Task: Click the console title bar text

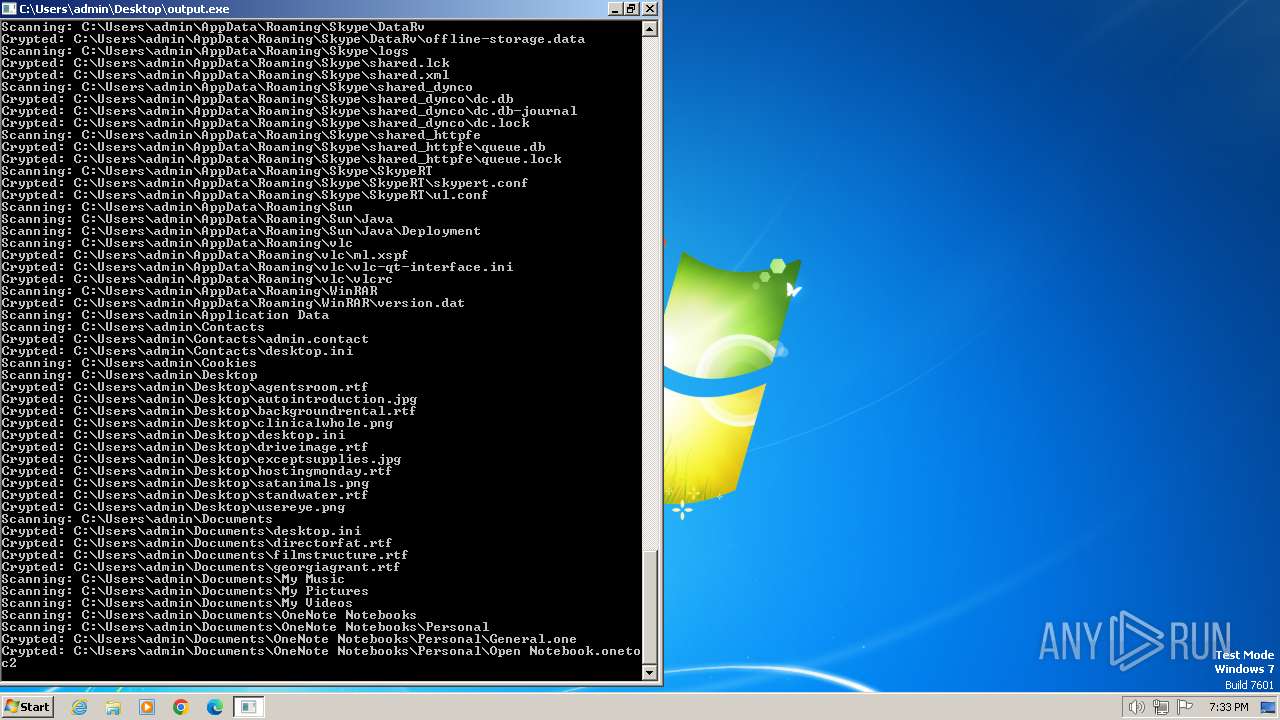Action: click(x=124, y=8)
